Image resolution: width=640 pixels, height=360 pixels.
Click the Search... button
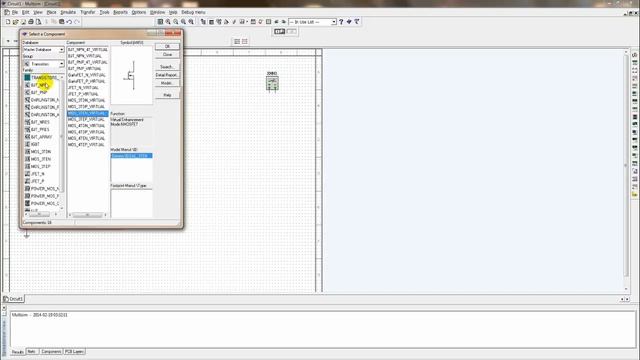[167, 67]
